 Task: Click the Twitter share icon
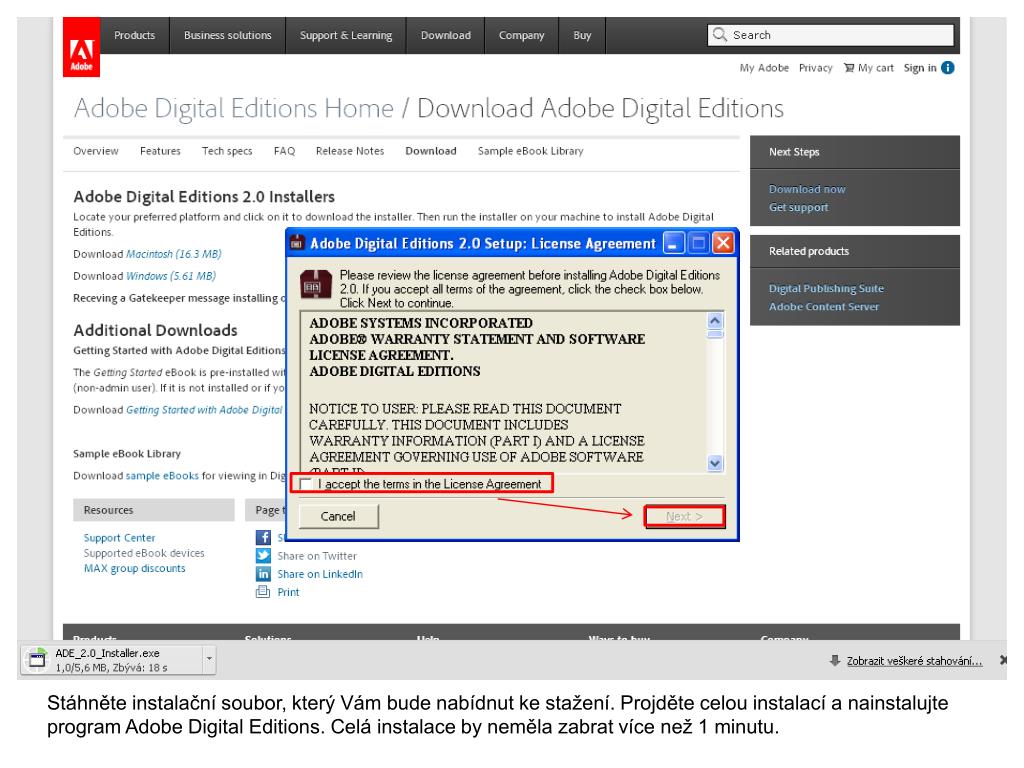point(263,556)
